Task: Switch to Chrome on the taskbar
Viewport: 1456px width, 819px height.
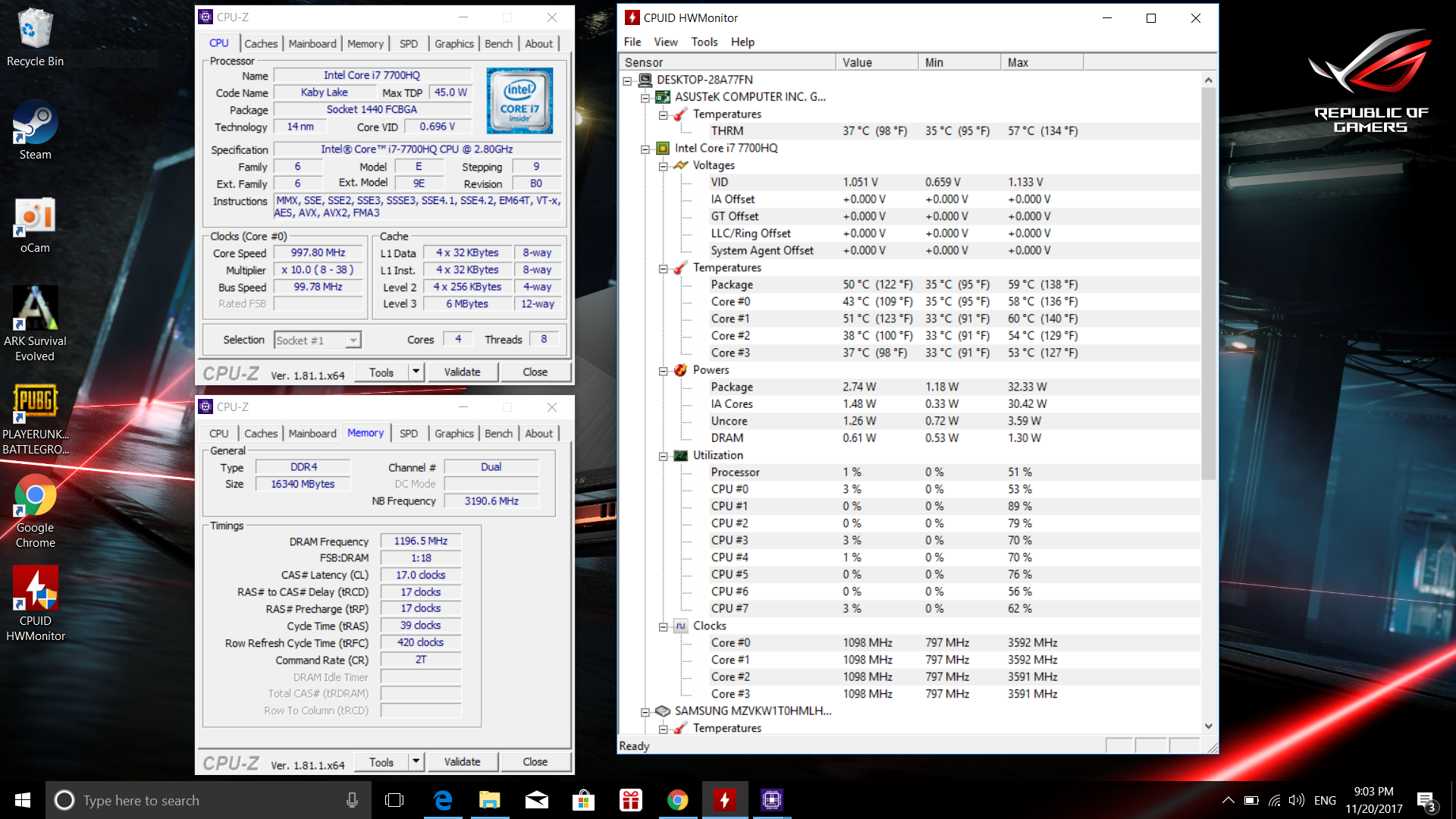Action: pos(678,800)
